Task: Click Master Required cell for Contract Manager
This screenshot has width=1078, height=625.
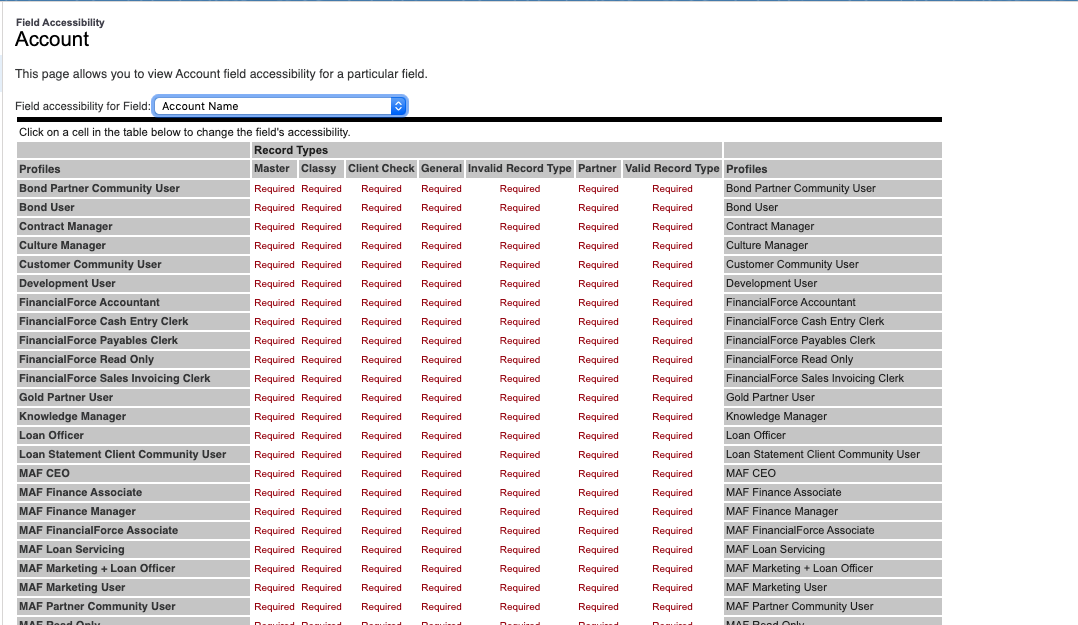Action: click(x=274, y=227)
